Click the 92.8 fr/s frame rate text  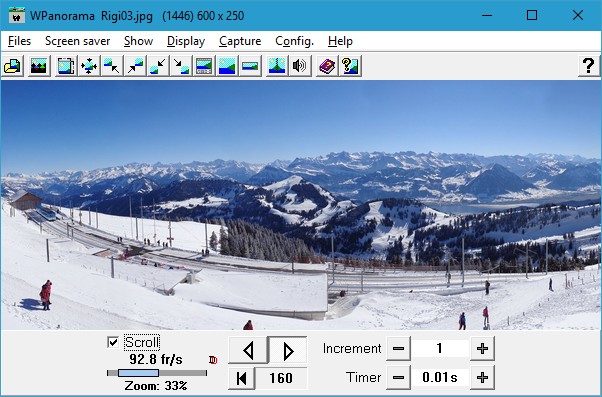click(156, 359)
